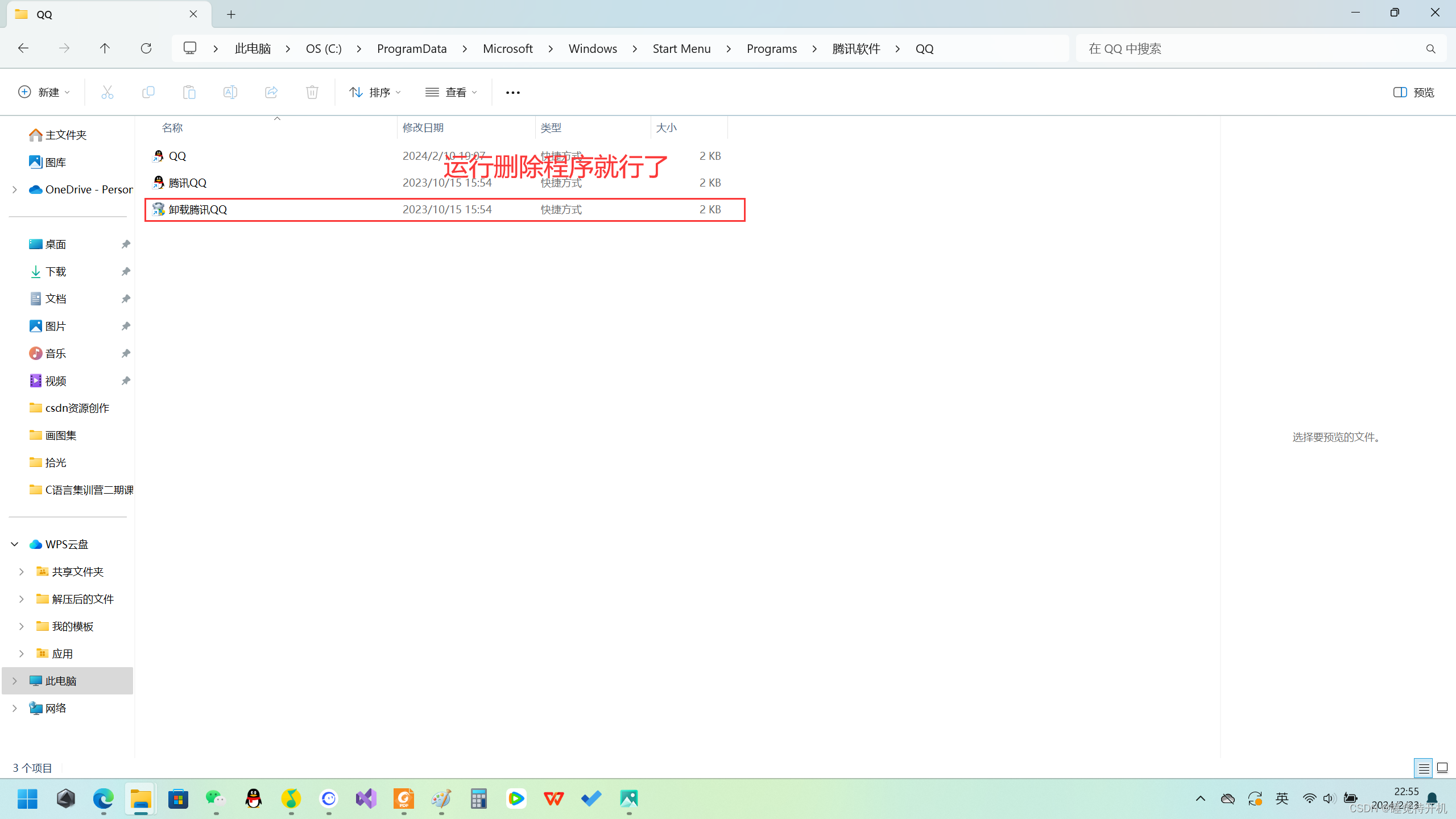The height and width of the screenshot is (819, 1456).
Task: Open Wi-Fi network settings in tray
Action: (x=1309, y=799)
